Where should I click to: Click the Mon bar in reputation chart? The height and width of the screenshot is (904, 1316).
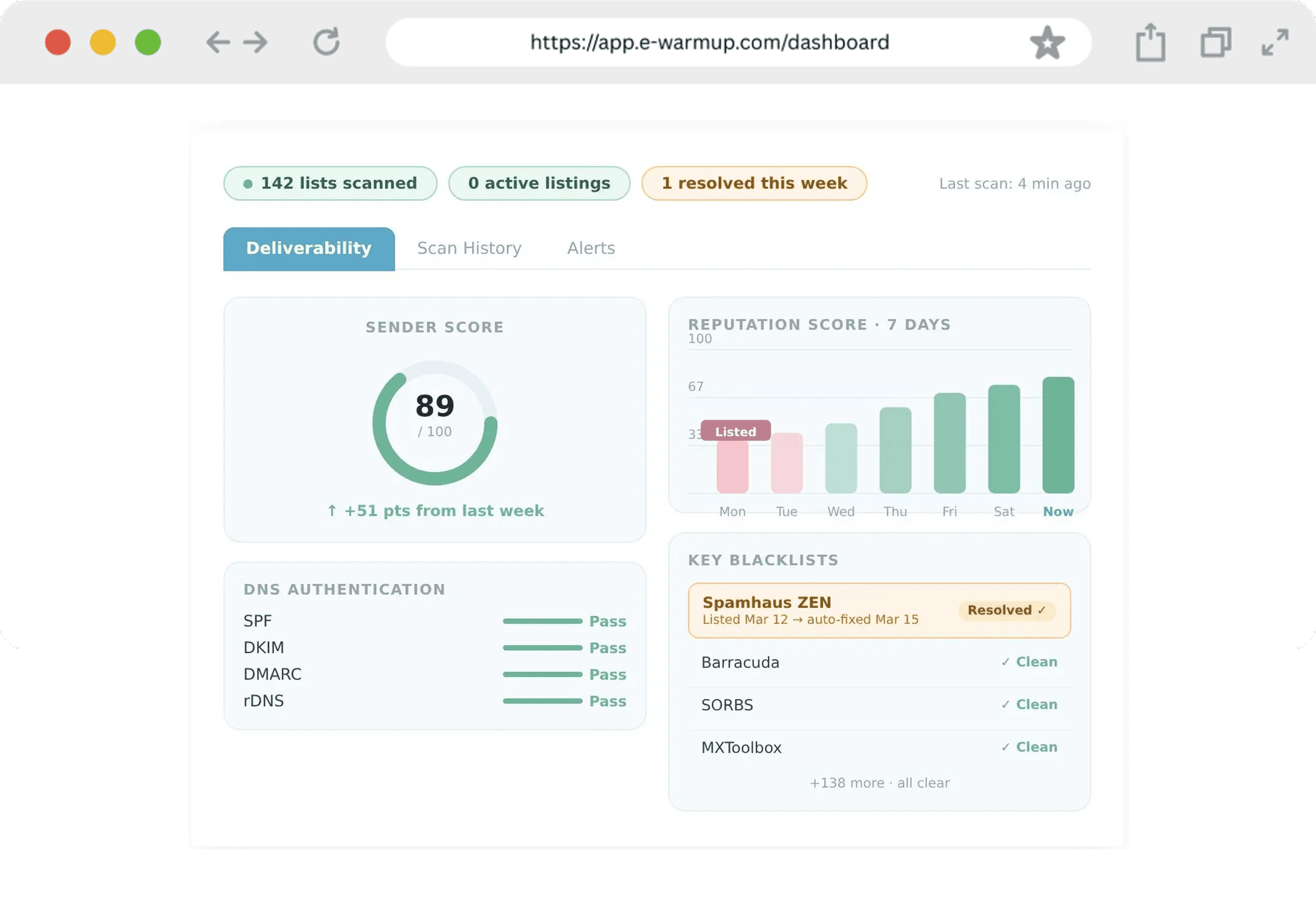tap(732, 466)
